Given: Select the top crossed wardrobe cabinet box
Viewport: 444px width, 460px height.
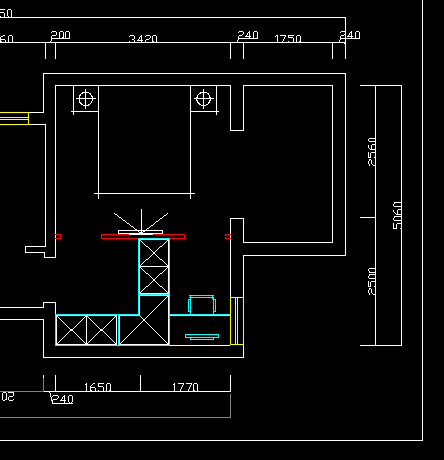Looking at the screenshot, I should (154, 253).
